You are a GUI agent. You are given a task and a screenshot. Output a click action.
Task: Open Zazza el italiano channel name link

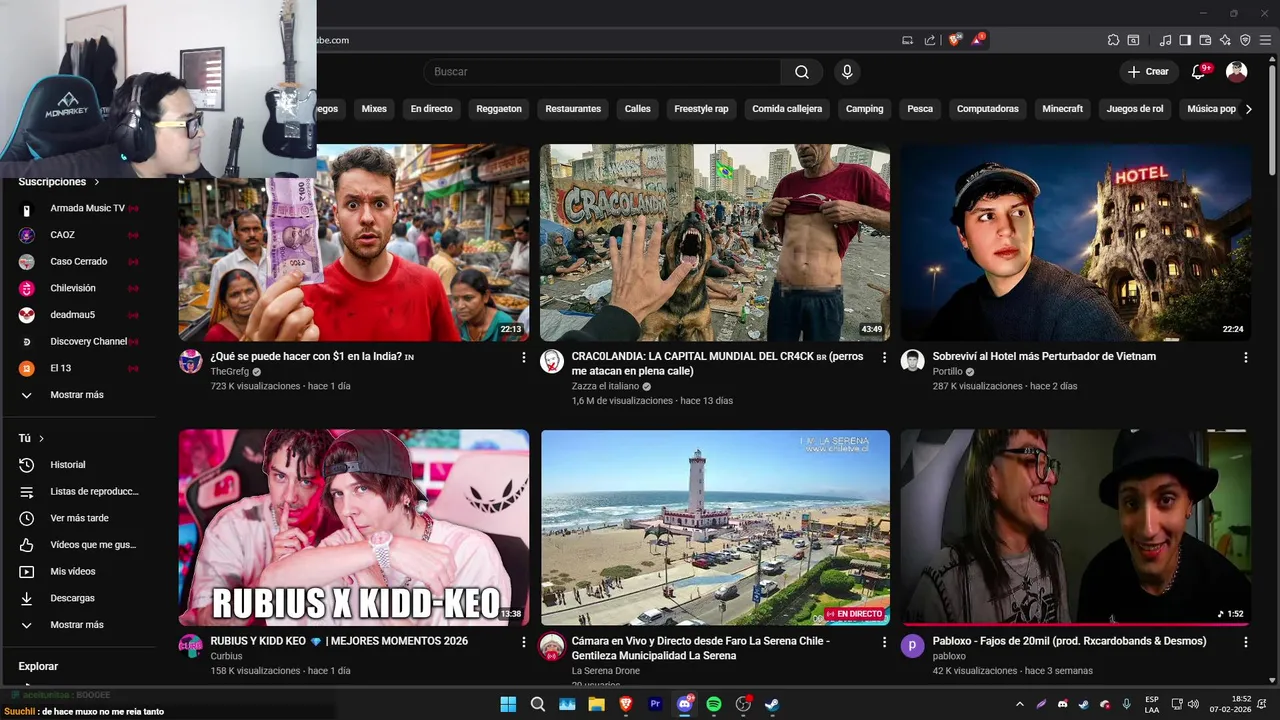point(605,386)
